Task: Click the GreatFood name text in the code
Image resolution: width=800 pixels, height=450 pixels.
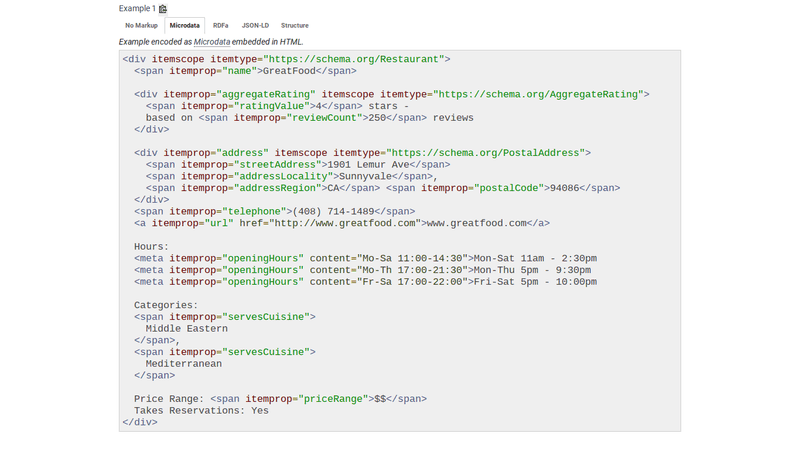Action: click(x=288, y=71)
